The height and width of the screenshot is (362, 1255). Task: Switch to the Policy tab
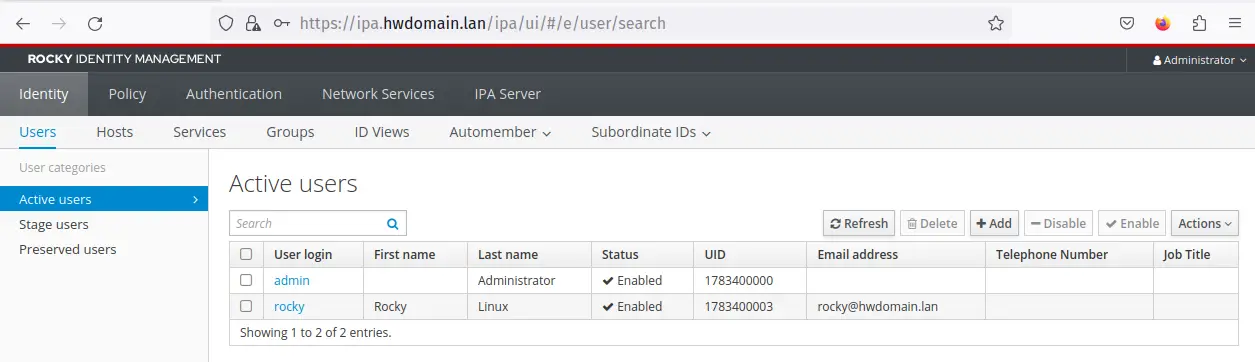click(x=127, y=94)
